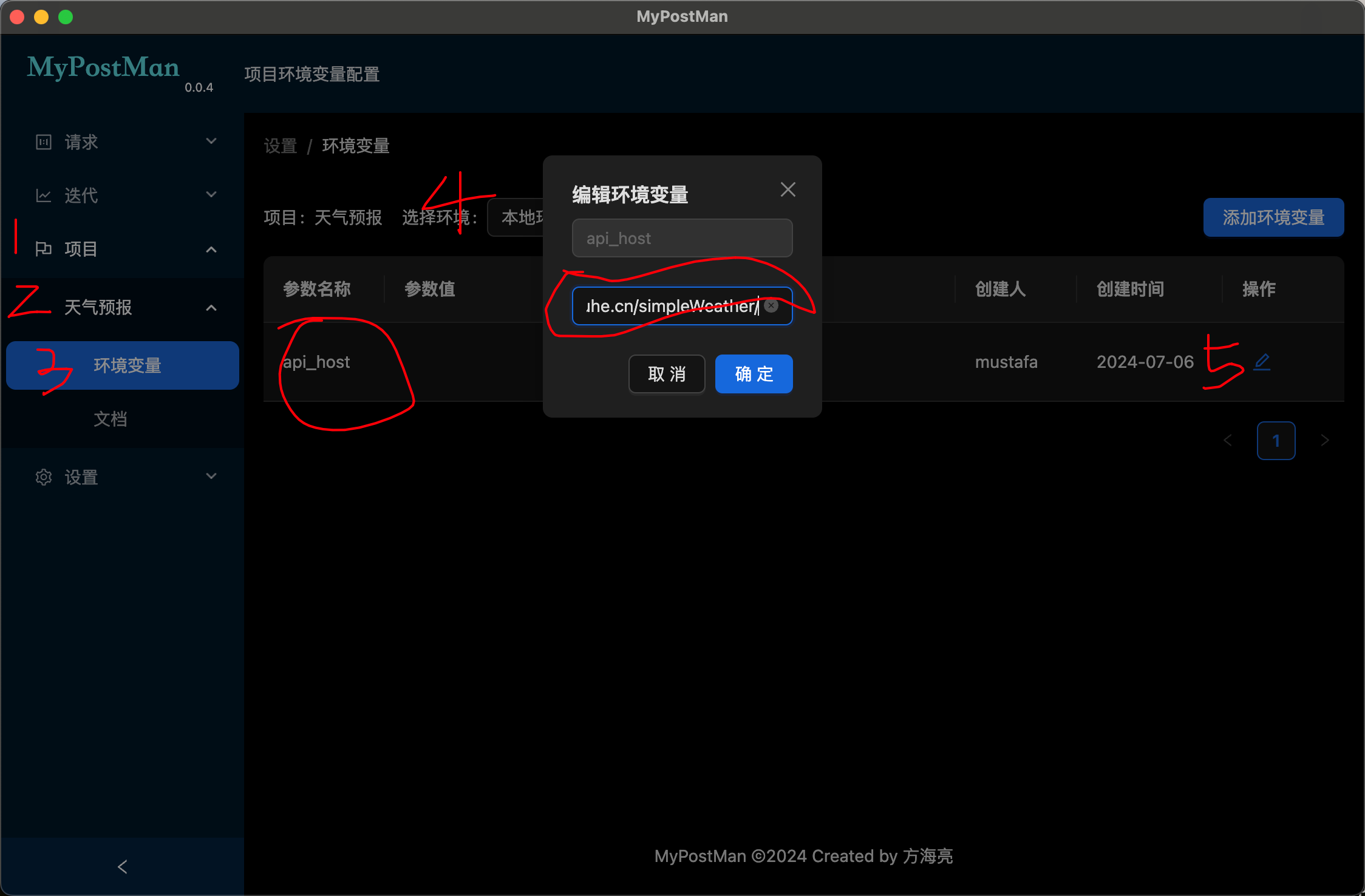Expand the 请求 menu chevron
1365x896 pixels.
point(211,141)
